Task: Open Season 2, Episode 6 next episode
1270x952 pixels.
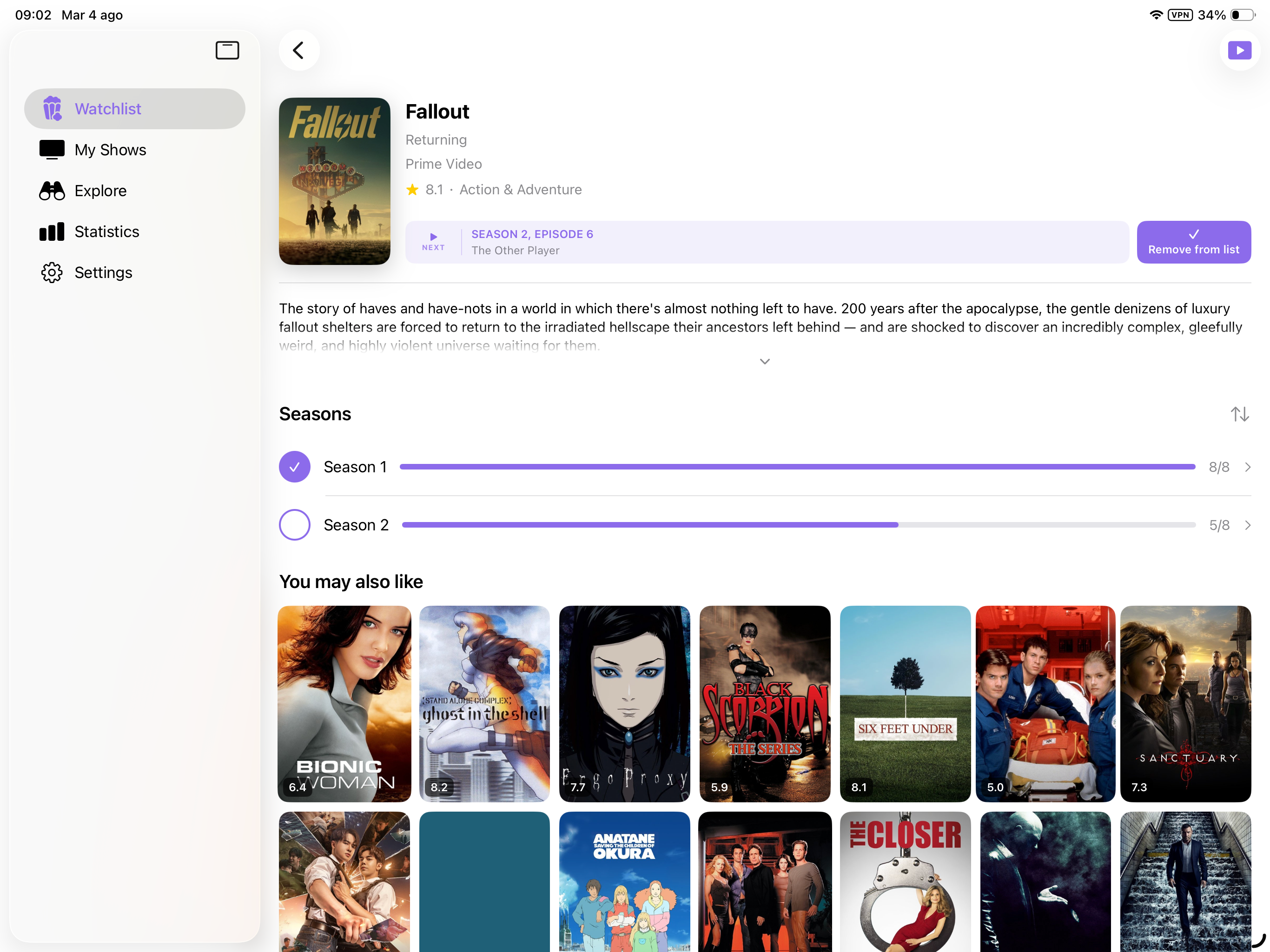Action: point(767,242)
